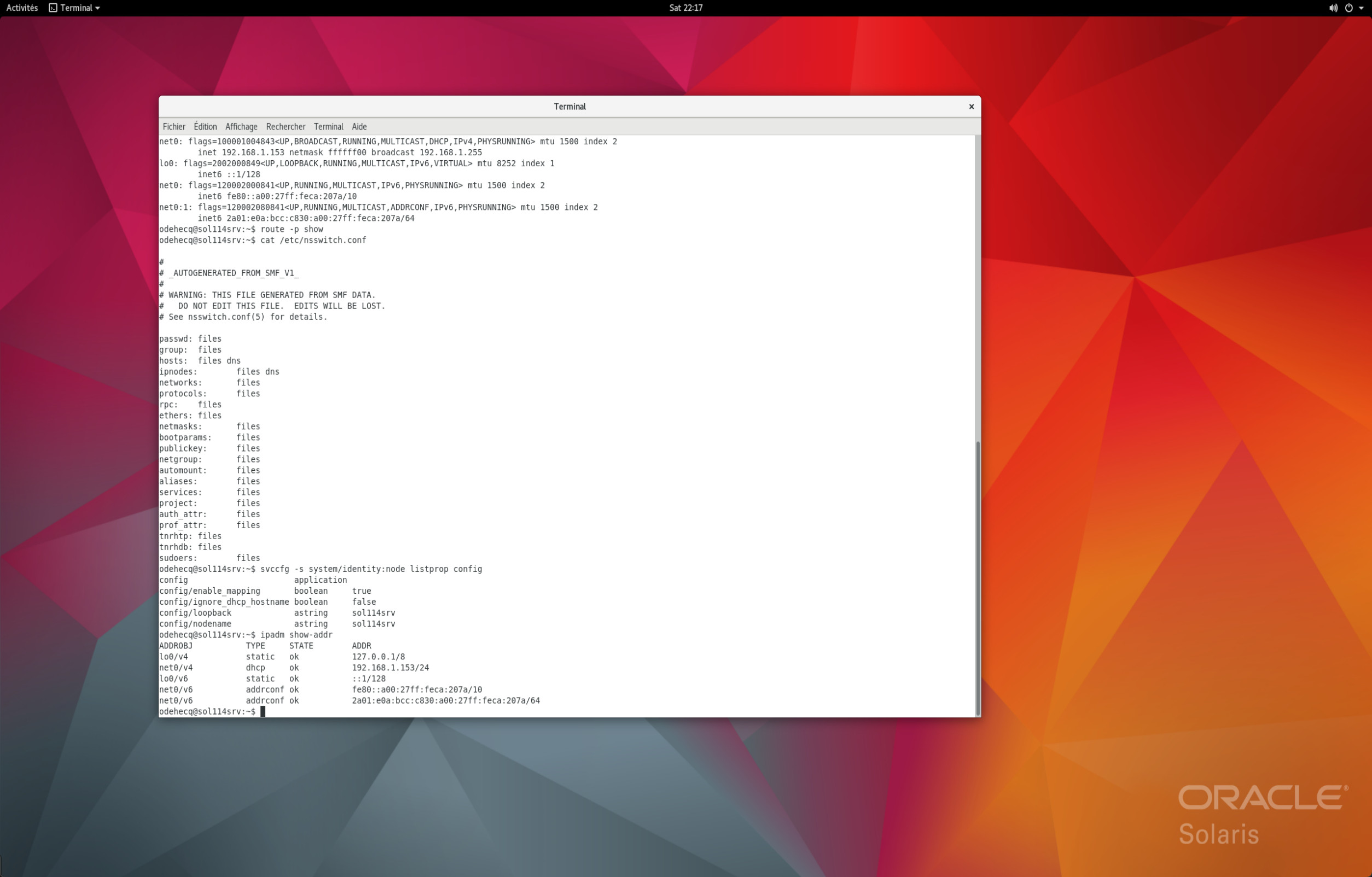The width and height of the screenshot is (1372, 877).
Task: Expand the system menu arrow beside power icon
Action: (1361, 8)
